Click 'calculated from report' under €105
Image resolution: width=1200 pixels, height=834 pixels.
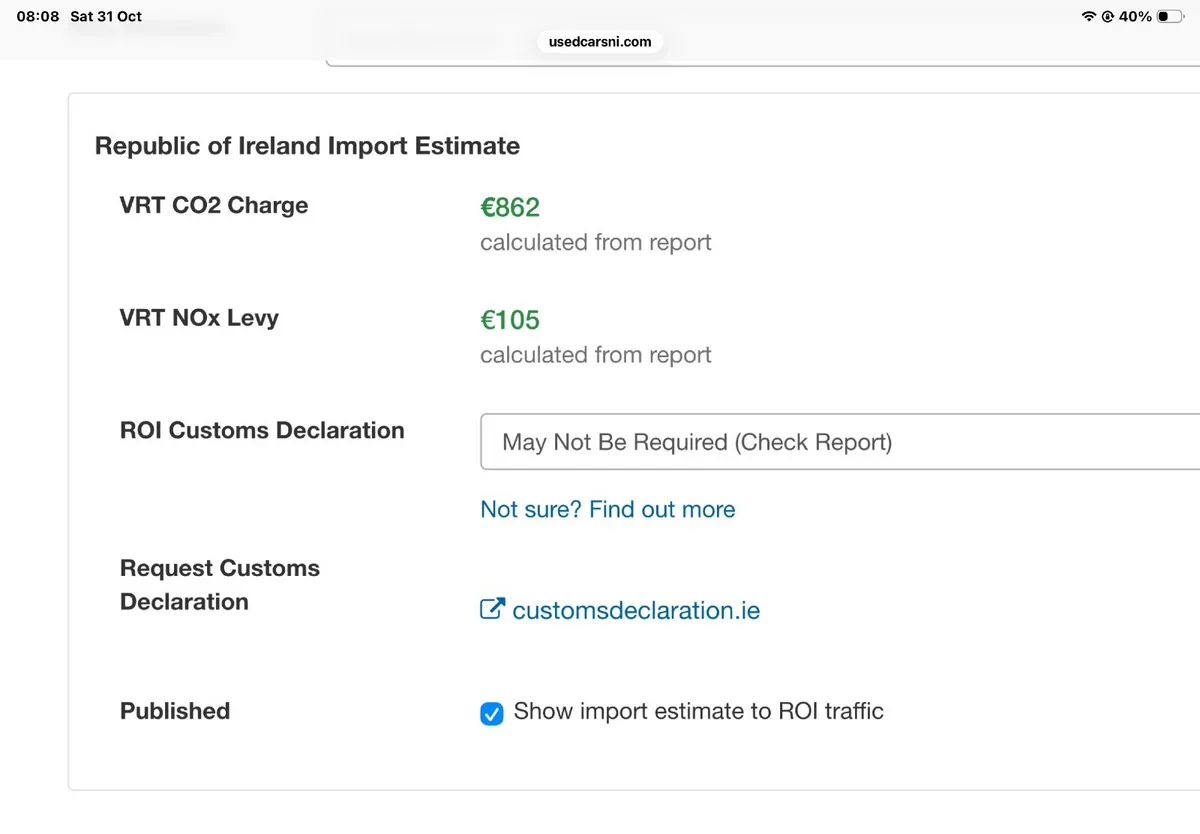coord(596,355)
